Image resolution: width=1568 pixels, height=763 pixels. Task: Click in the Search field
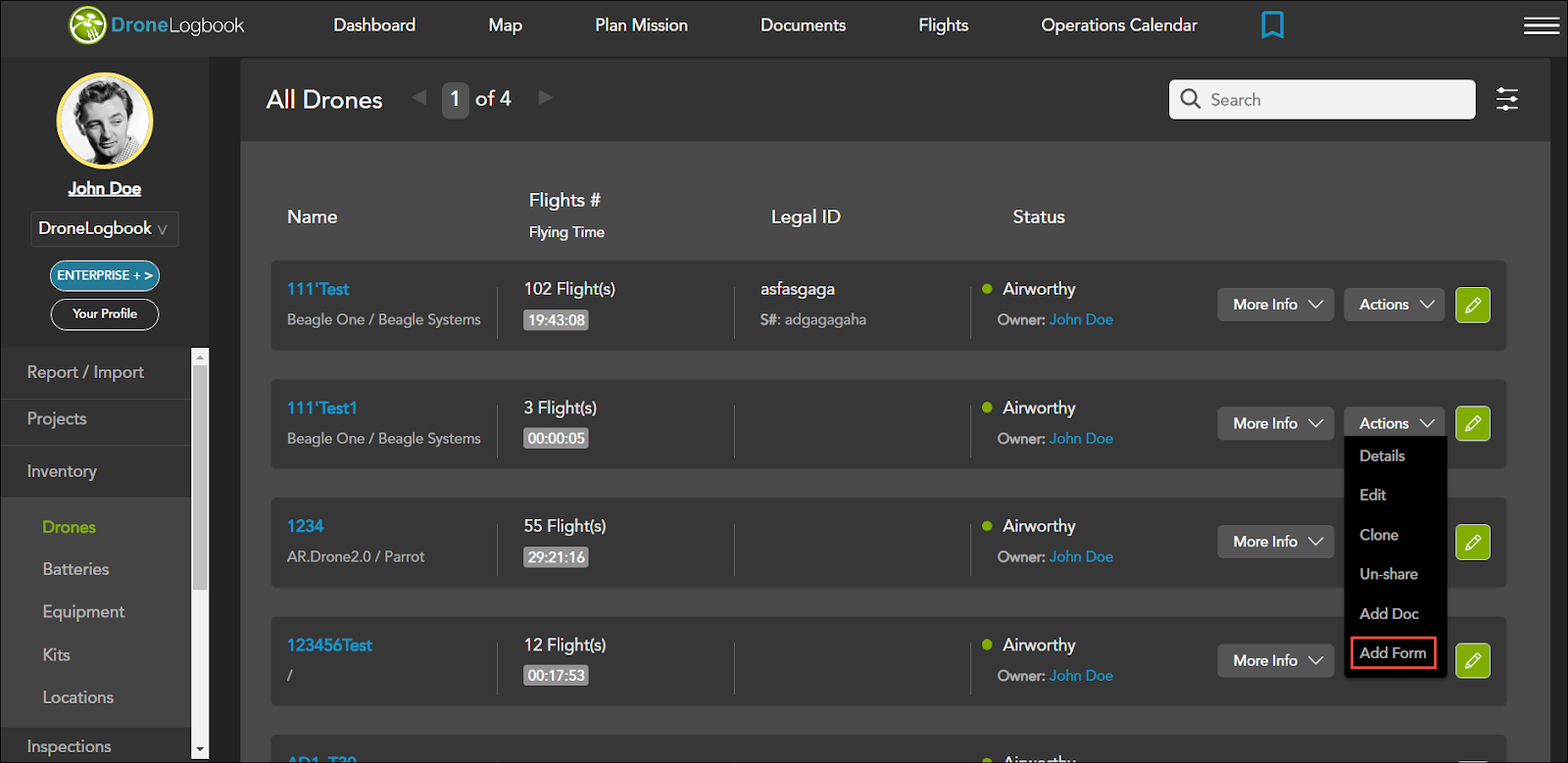pos(1322,99)
